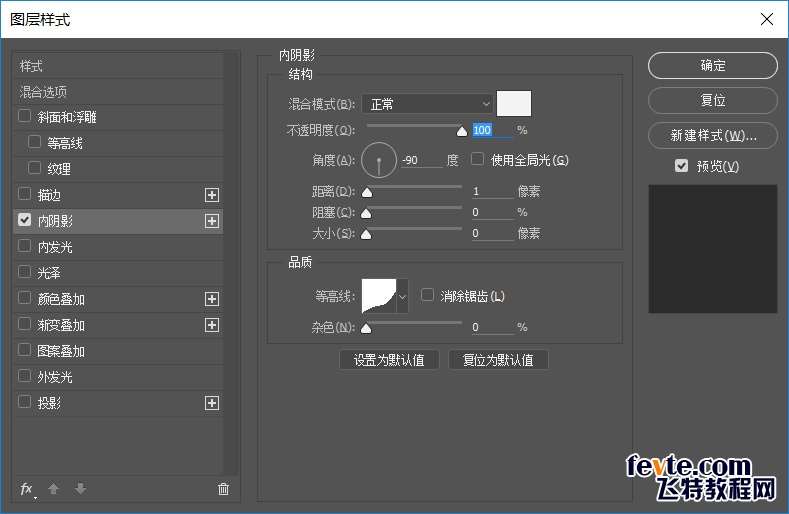Move effect down with the down arrow icon
The width and height of the screenshot is (789, 514).
pyautogui.click(x=81, y=489)
